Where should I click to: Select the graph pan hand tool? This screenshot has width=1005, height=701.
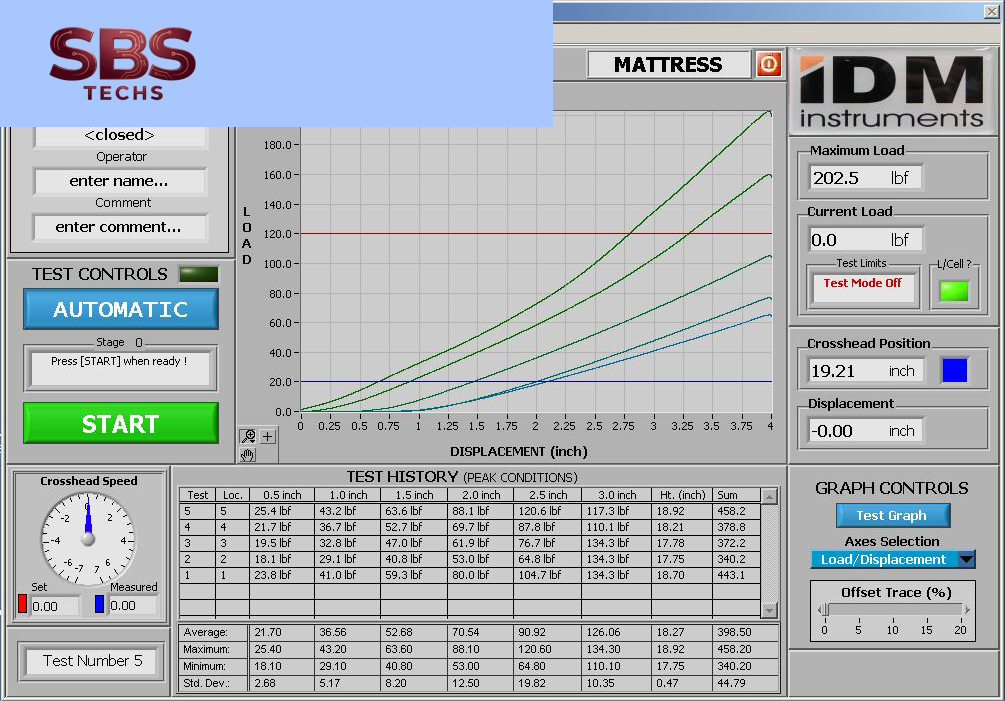pos(248,454)
